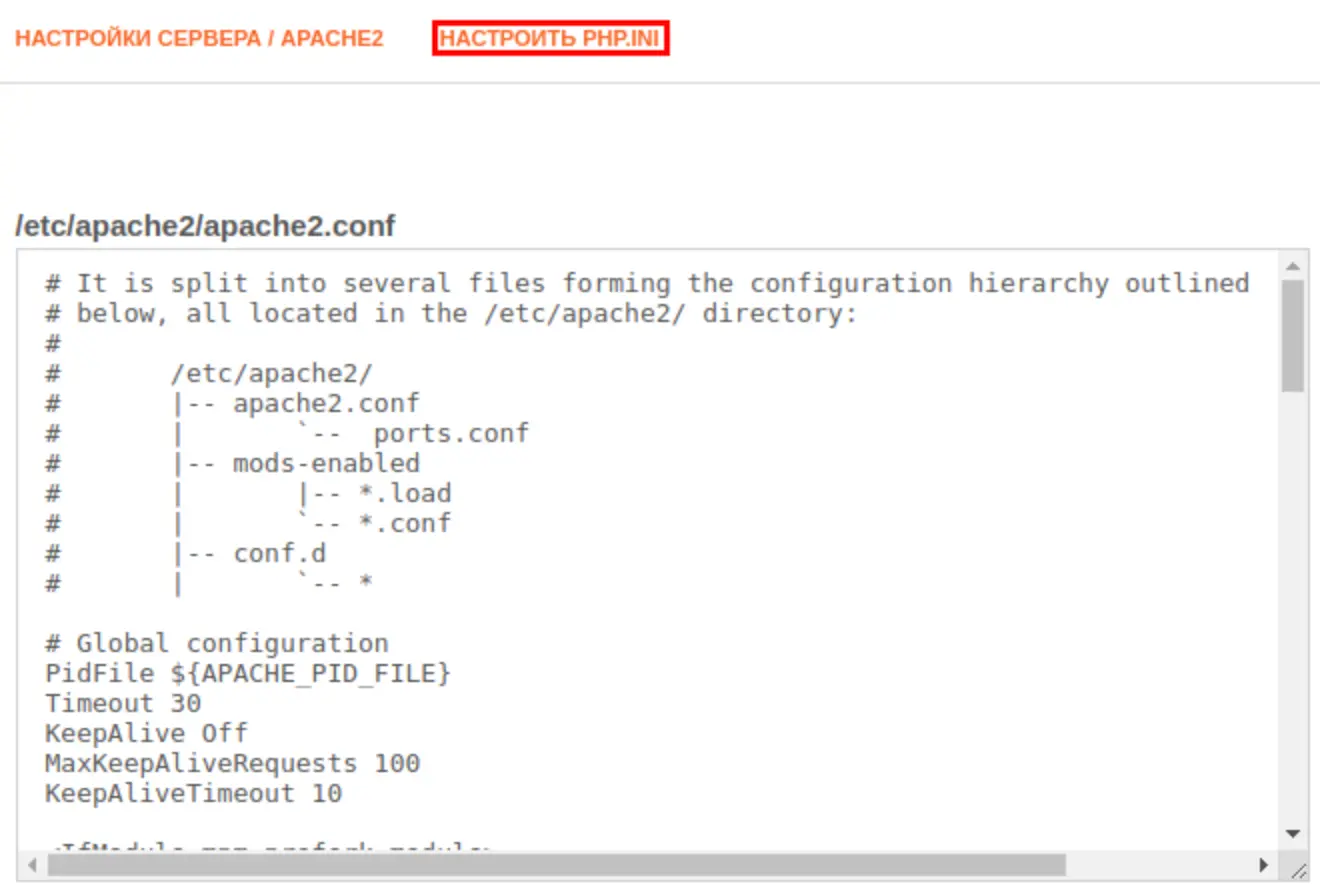Click mods-enabled in the hierarchy comment
Image resolution: width=1320 pixels, height=896 pixels.
tap(326, 463)
